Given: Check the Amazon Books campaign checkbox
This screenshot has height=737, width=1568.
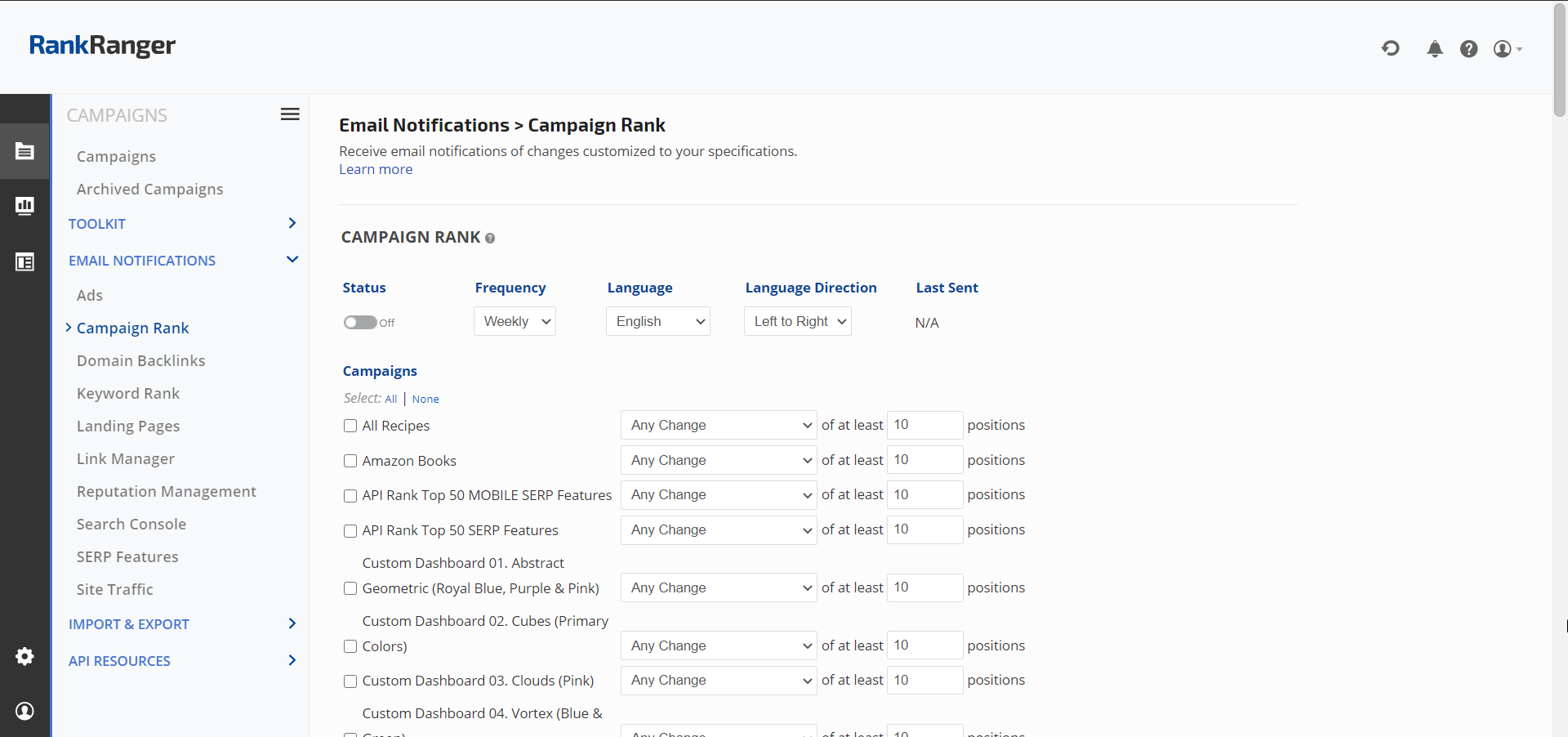Looking at the screenshot, I should (x=350, y=461).
